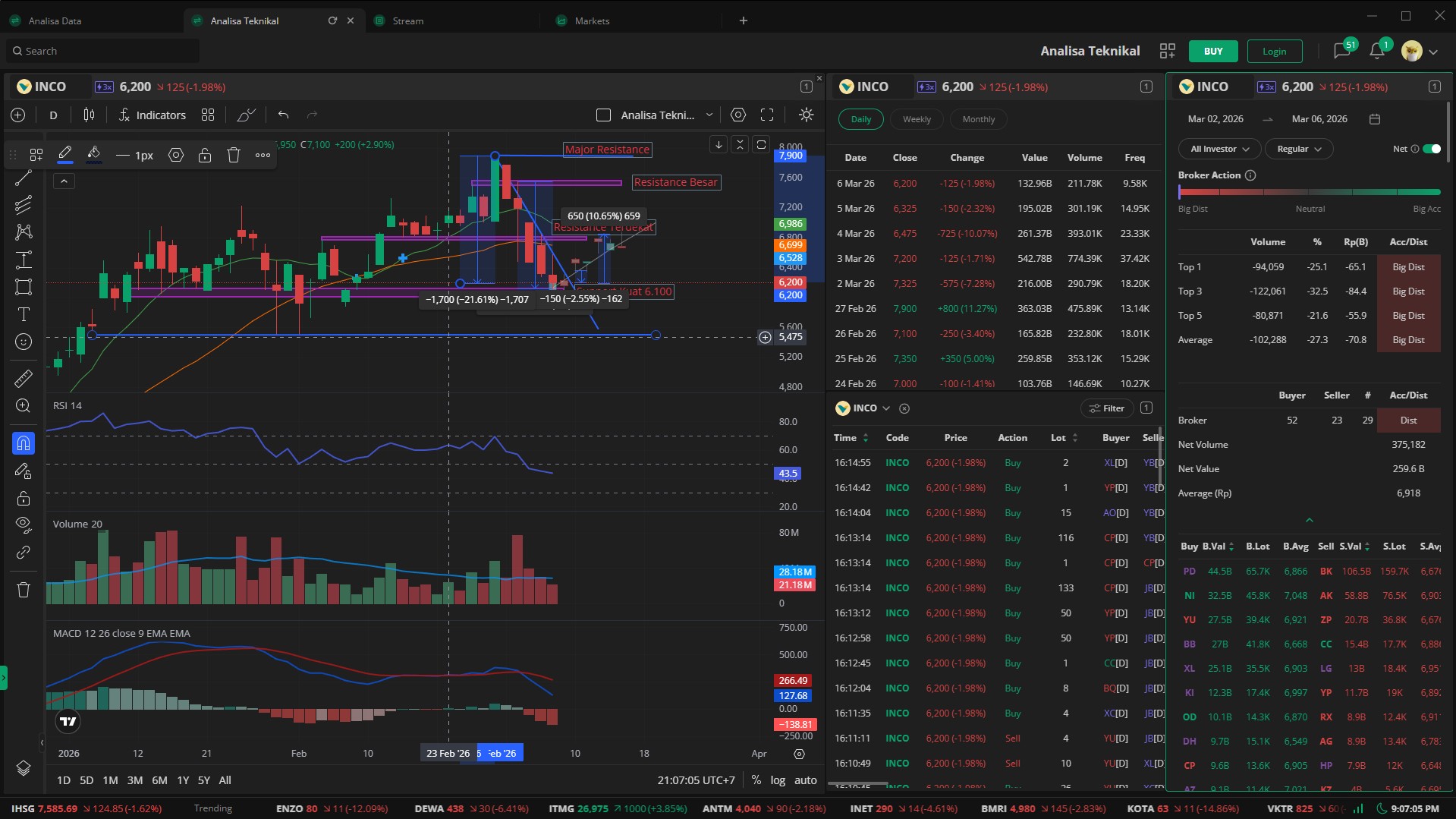Click the Broker Action distribution slider bar

click(1309, 192)
